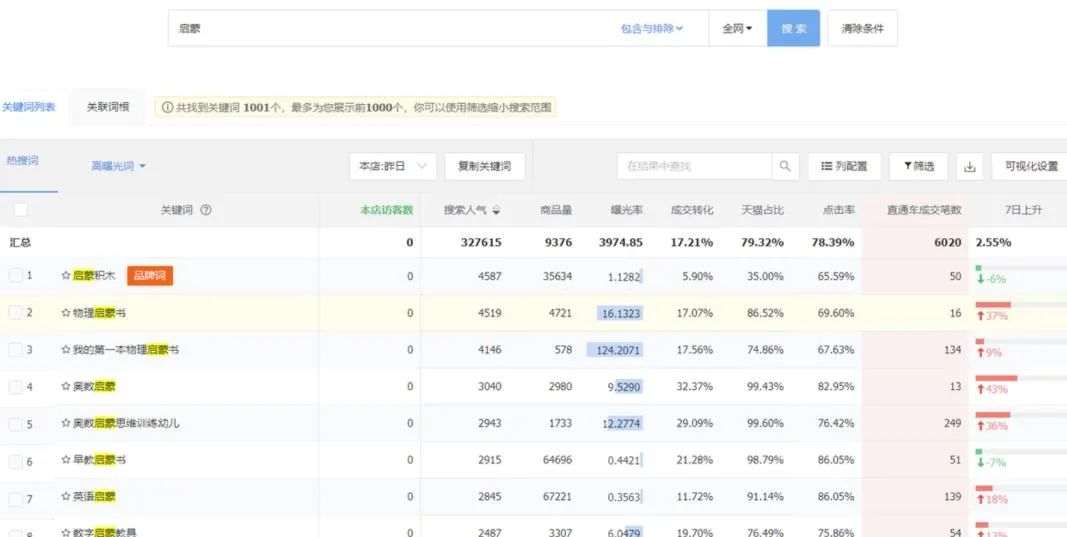
Task: Open the 包含与排除 dropdown
Action: [652, 29]
